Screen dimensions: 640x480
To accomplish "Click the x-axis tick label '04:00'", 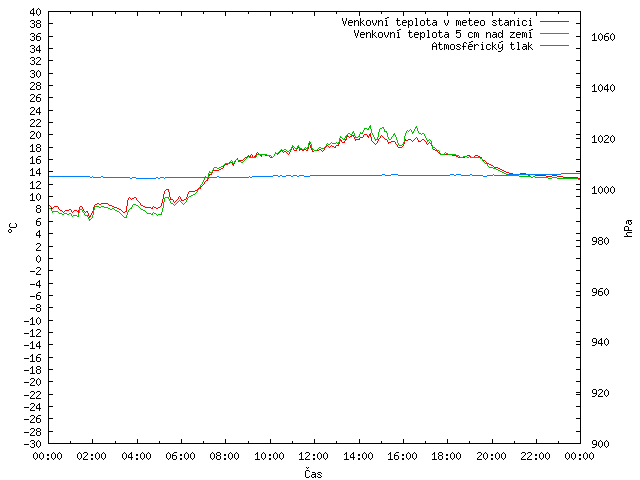I will tap(136, 456).
